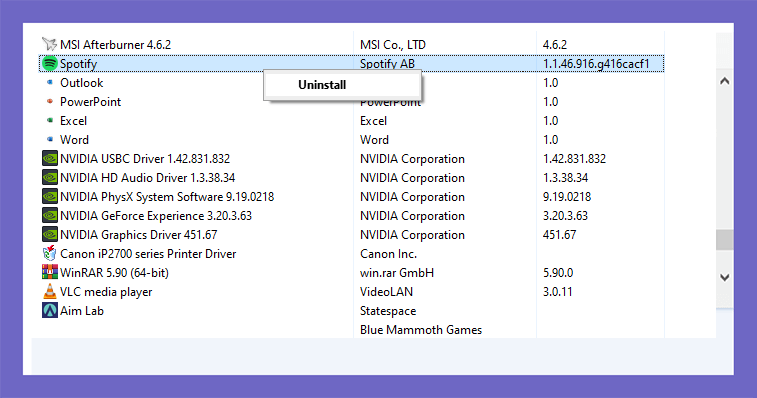The height and width of the screenshot is (398, 757).
Task: Select NVIDIA HD Audio Driver 1.3.38.34 name
Action: (147, 178)
